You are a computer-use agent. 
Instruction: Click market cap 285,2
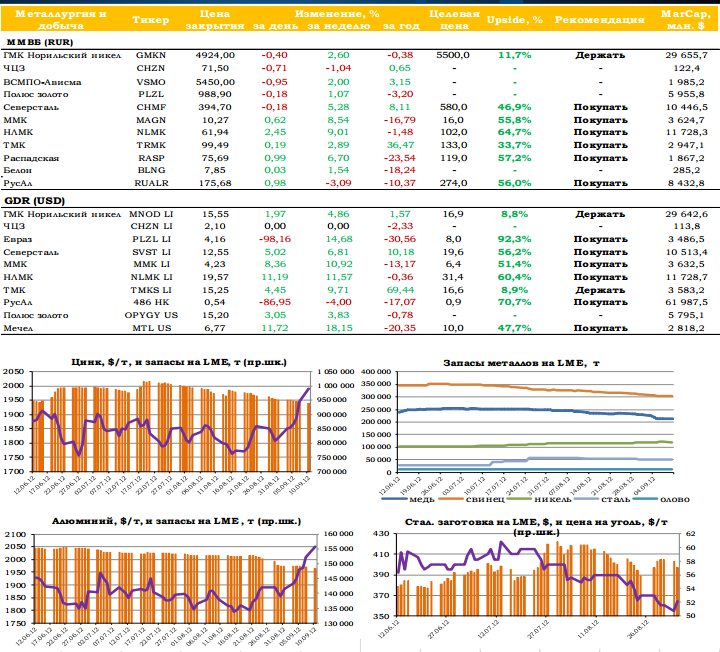(686, 170)
